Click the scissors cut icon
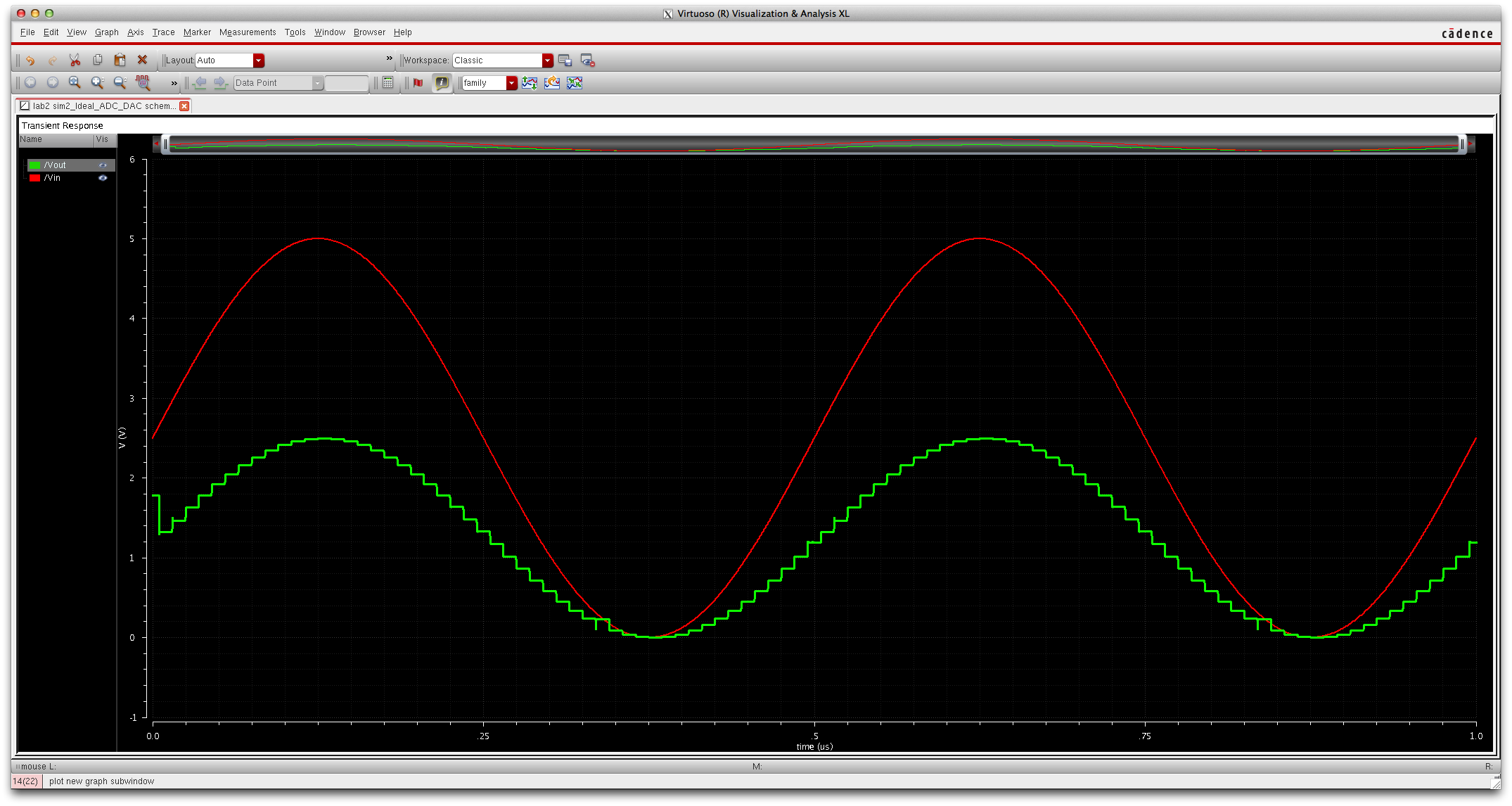 75,60
